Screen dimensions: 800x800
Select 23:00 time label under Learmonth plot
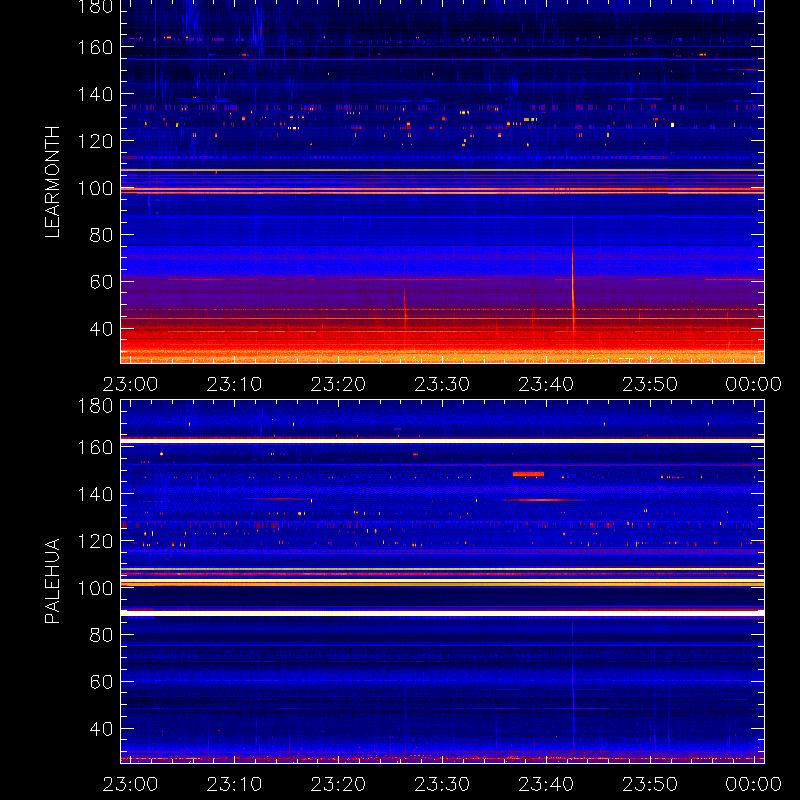tap(130, 384)
